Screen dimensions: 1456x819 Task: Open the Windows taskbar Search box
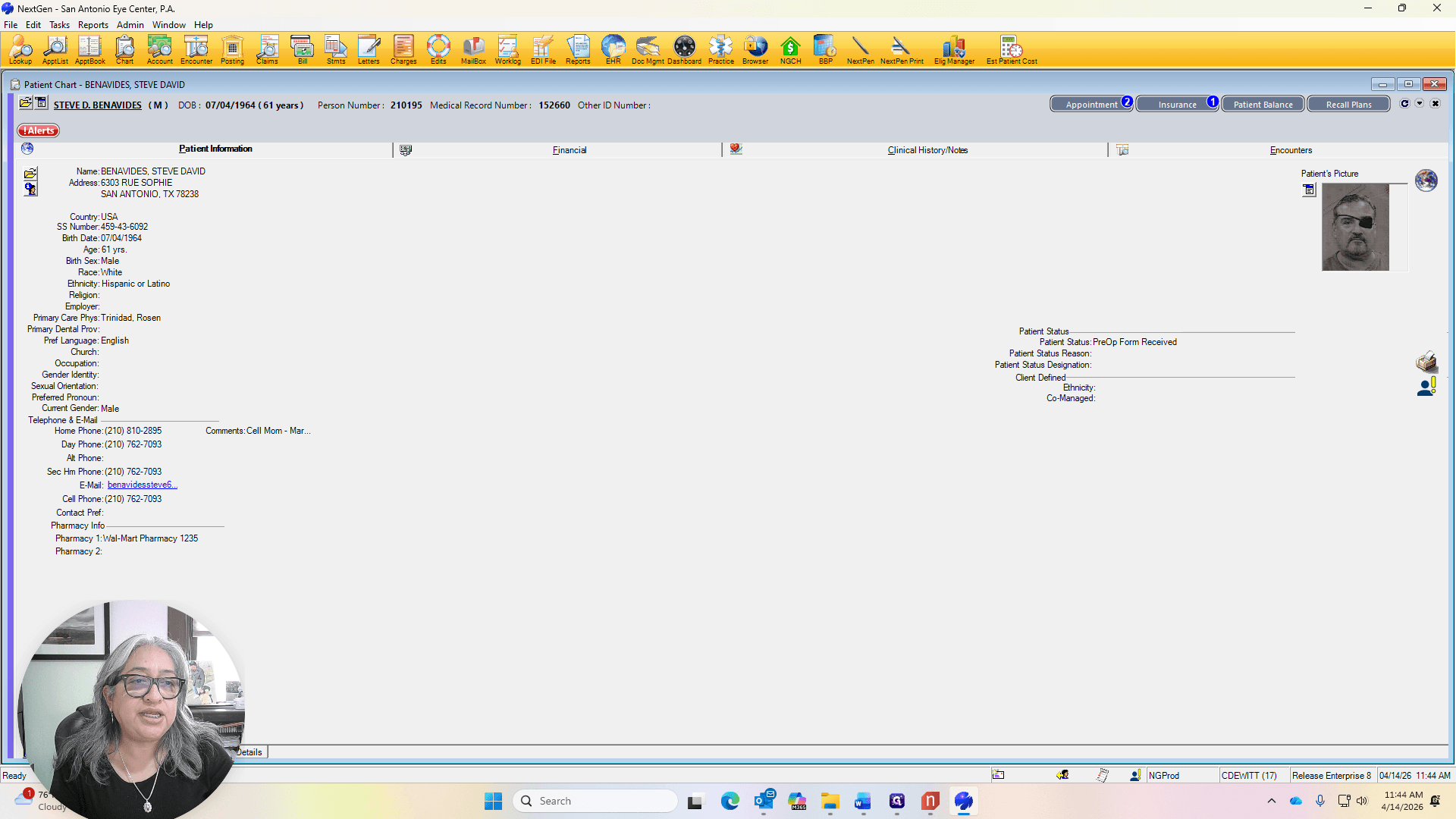(595, 801)
